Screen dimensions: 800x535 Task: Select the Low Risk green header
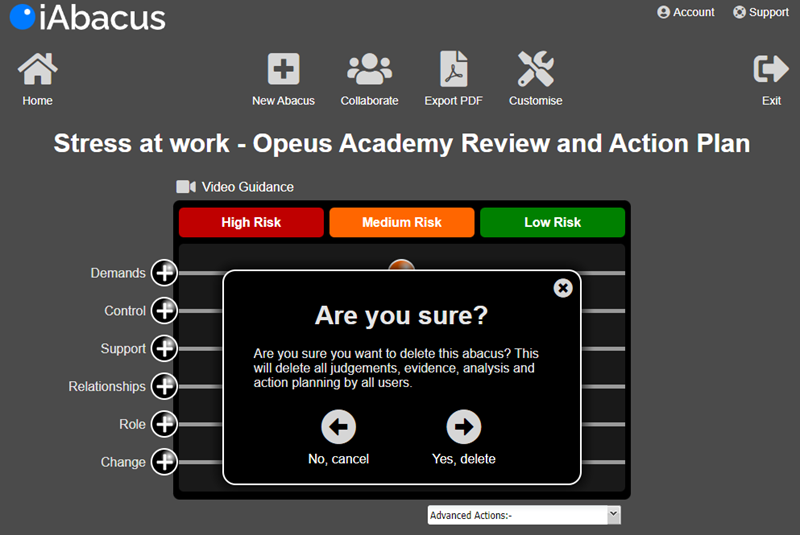(553, 222)
